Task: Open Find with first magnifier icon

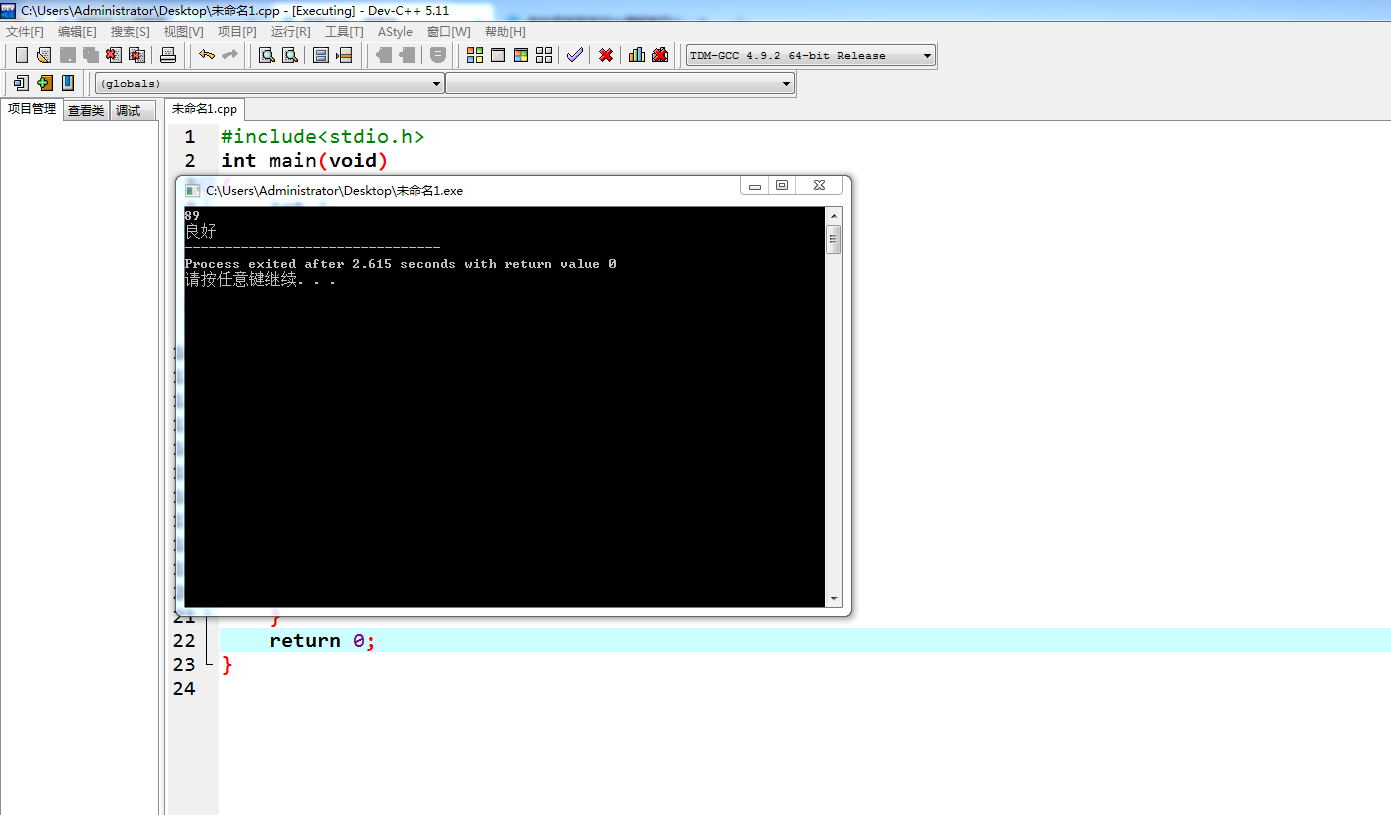Action: coord(267,55)
